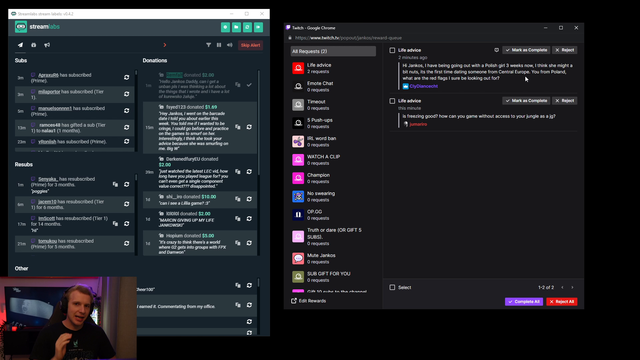Click the first green header button in Streamlabs
The image size is (640, 360).
225,27
